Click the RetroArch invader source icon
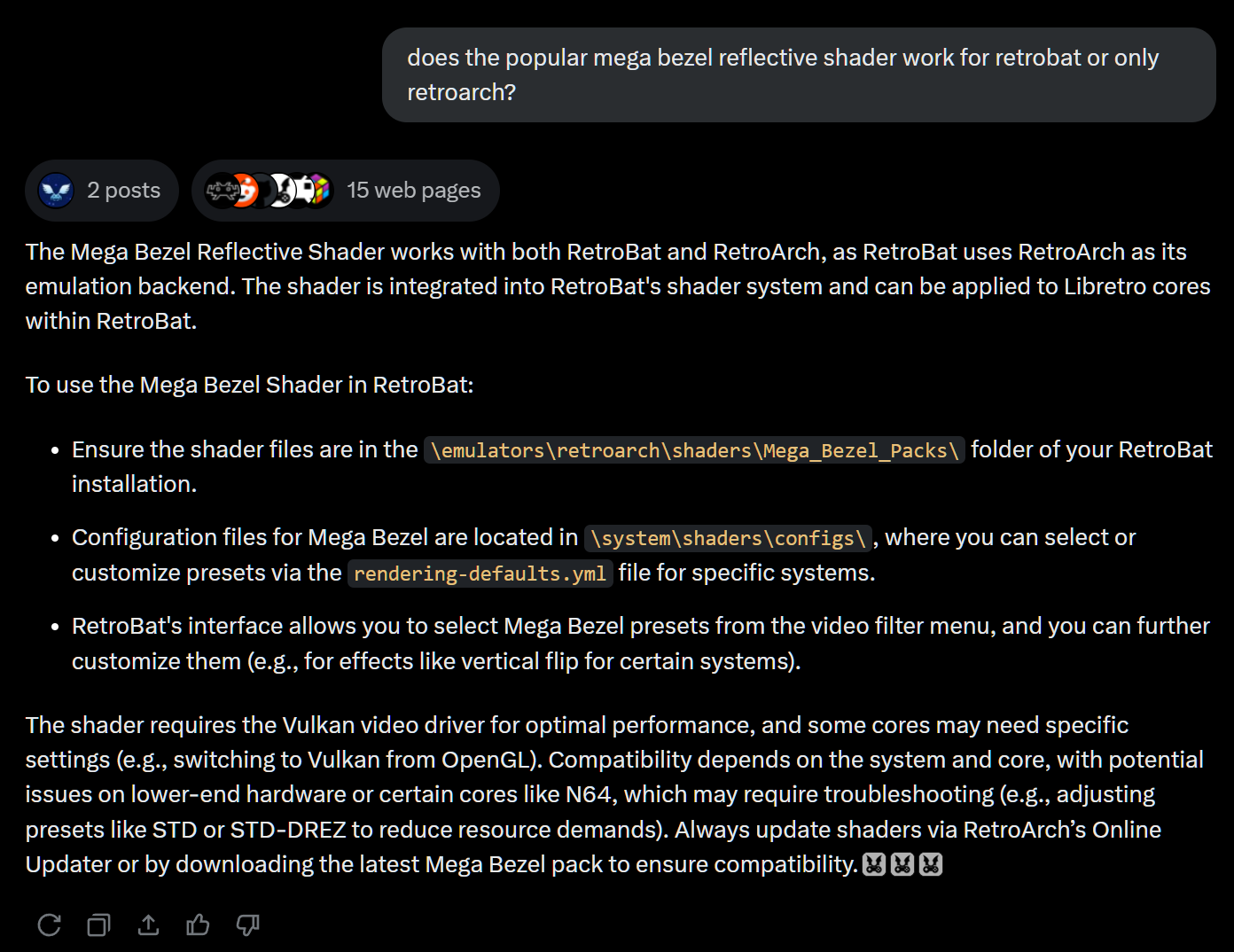This screenshot has width=1234, height=952. (x=221, y=190)
